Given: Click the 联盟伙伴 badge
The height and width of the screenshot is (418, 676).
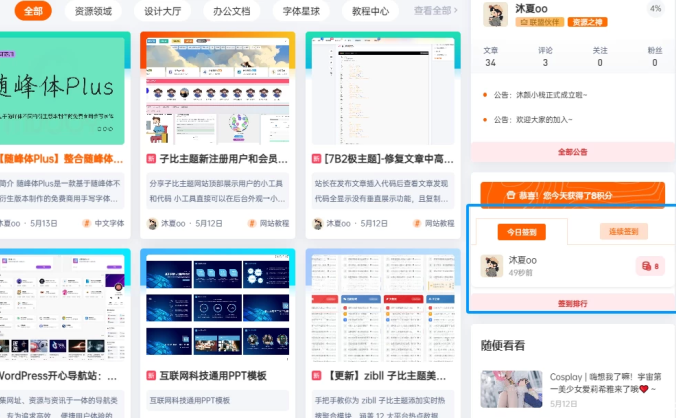Looking at the screenshot, I should pos(540,22).
